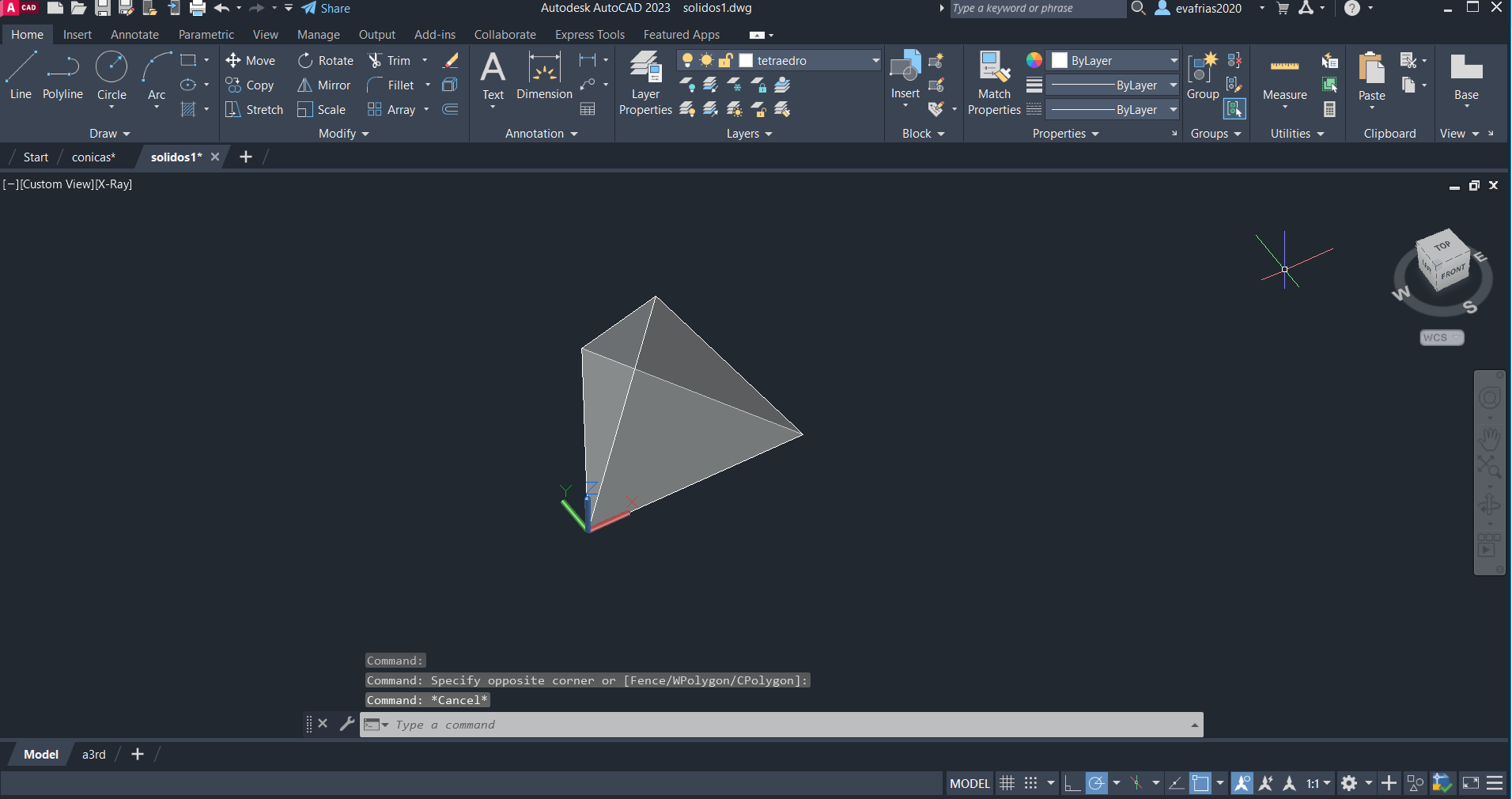Open the Pan tool in navigation bar
Viewport: 1512px width, 799px height.
pyautogui.click(x=1490, y=437)
